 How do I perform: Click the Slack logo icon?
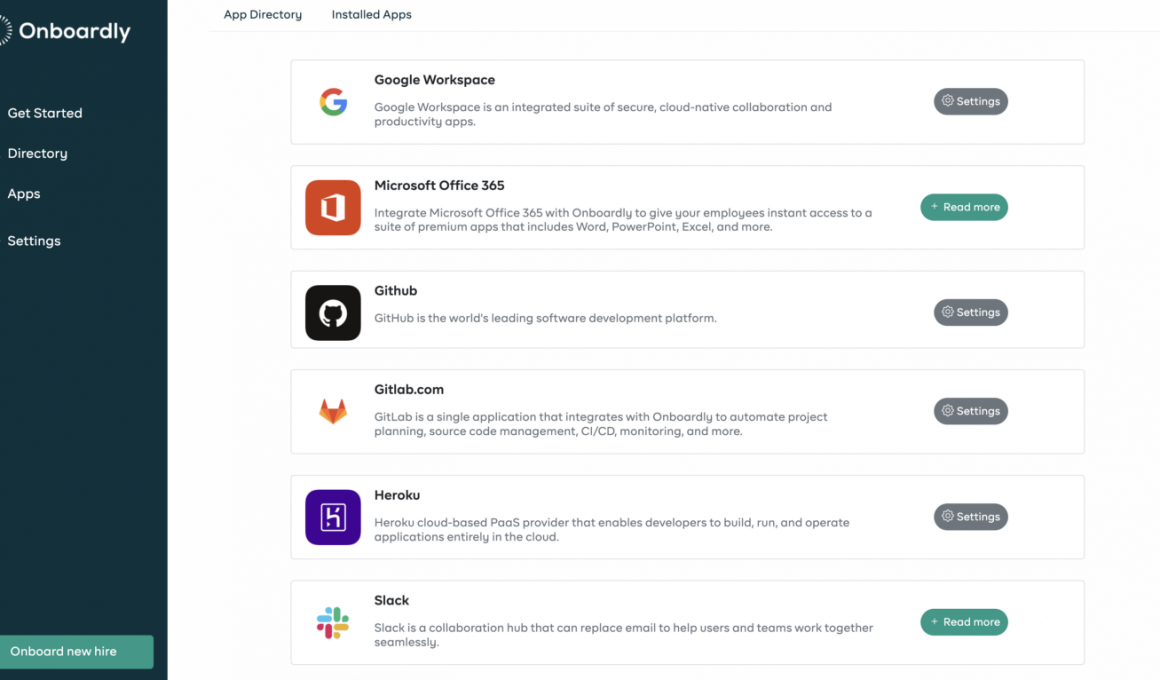pyautogui.click(x=333, y=623)
